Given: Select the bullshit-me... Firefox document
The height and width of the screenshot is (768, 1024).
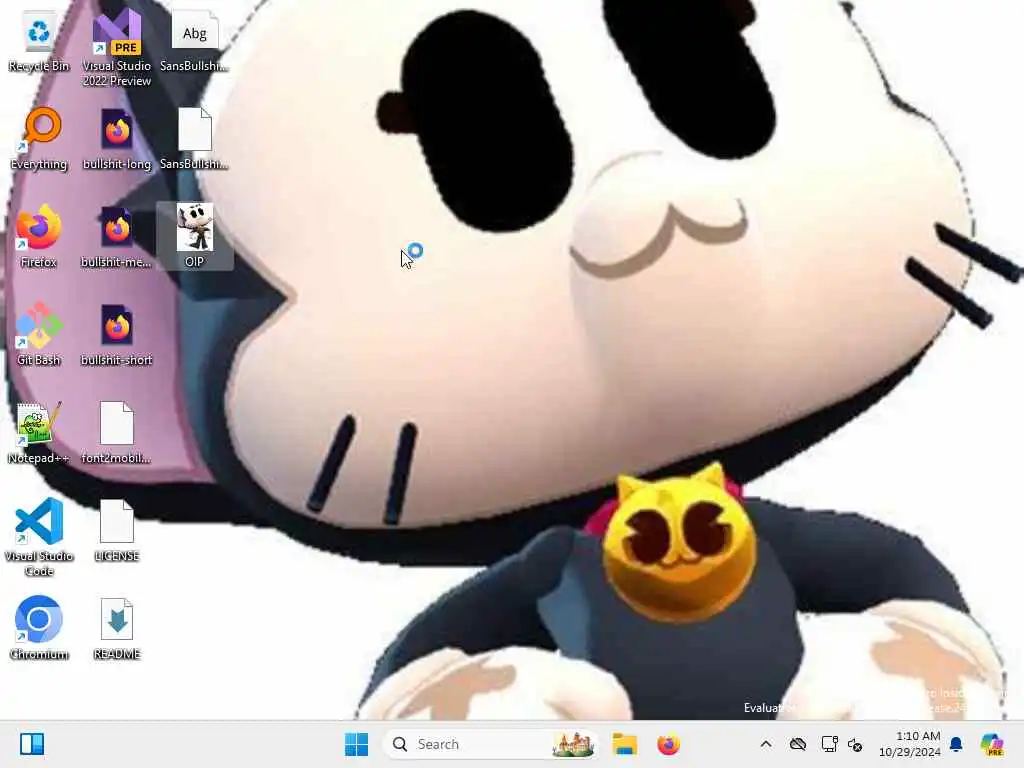Looking at the screenshot, I should pos(117,237).
